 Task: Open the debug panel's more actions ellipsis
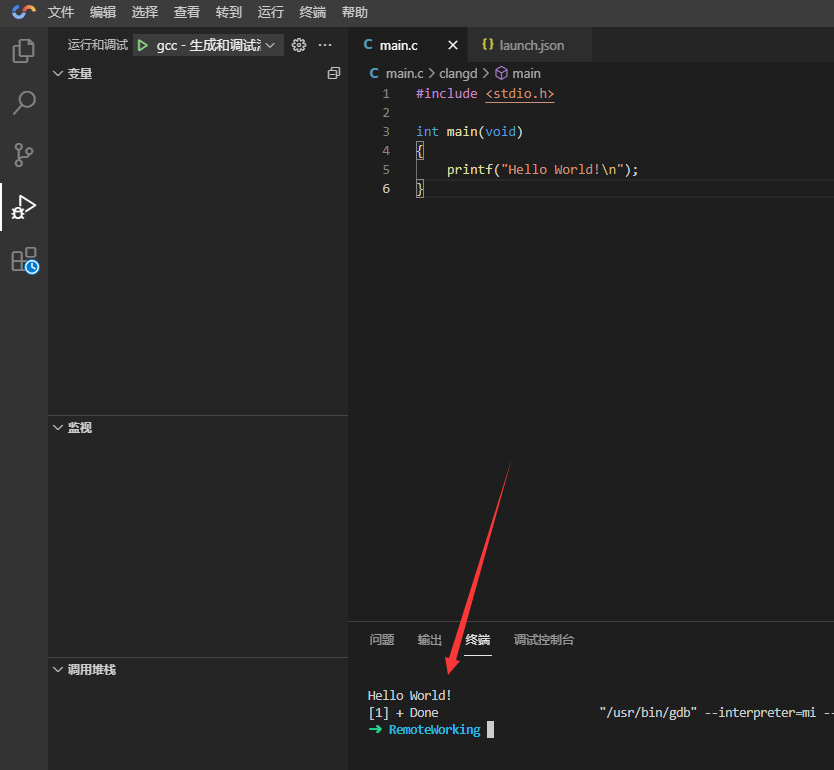click(x=325, y=45)
